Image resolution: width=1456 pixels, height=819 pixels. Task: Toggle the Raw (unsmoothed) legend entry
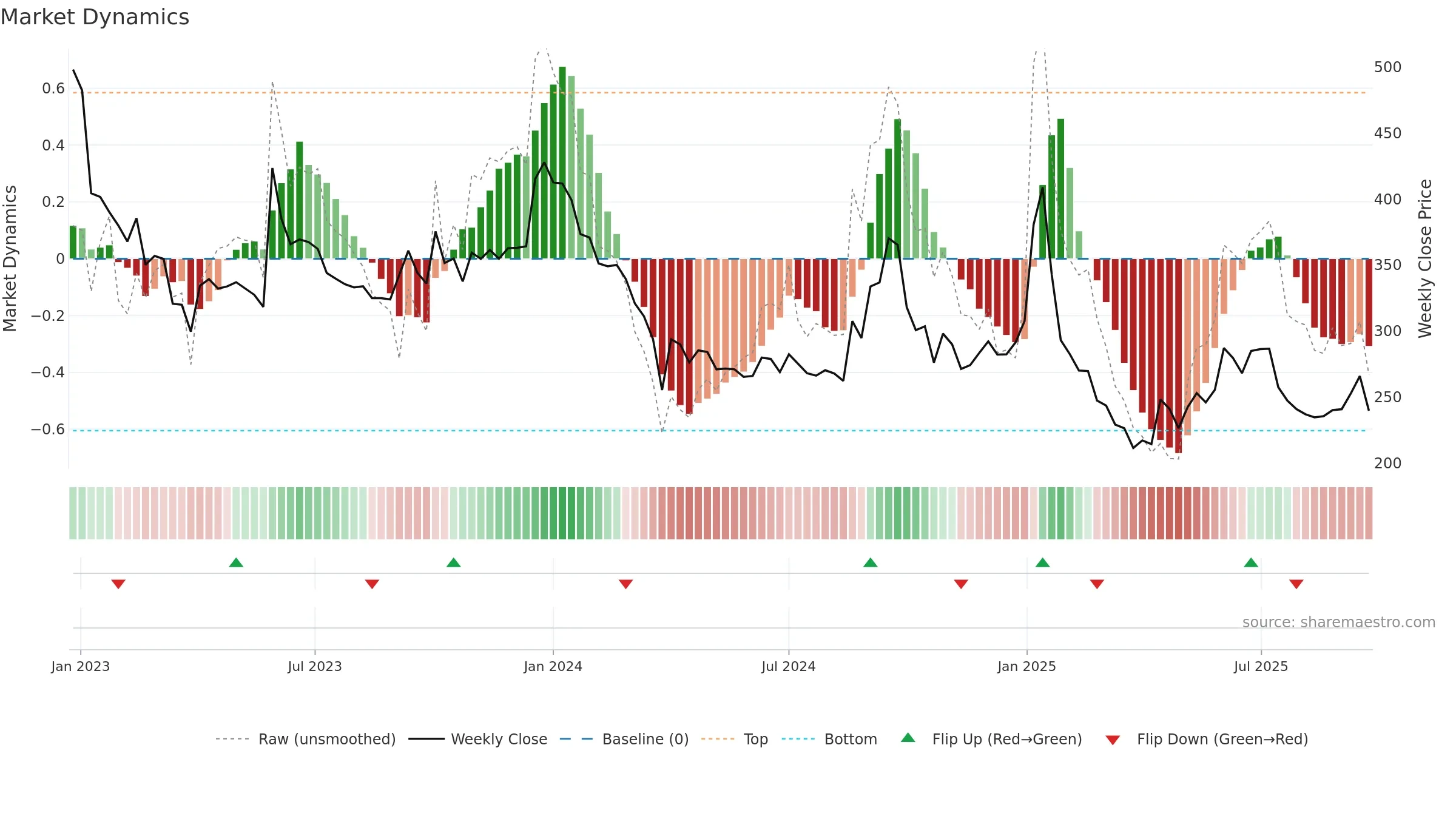(x=305, y=739)
